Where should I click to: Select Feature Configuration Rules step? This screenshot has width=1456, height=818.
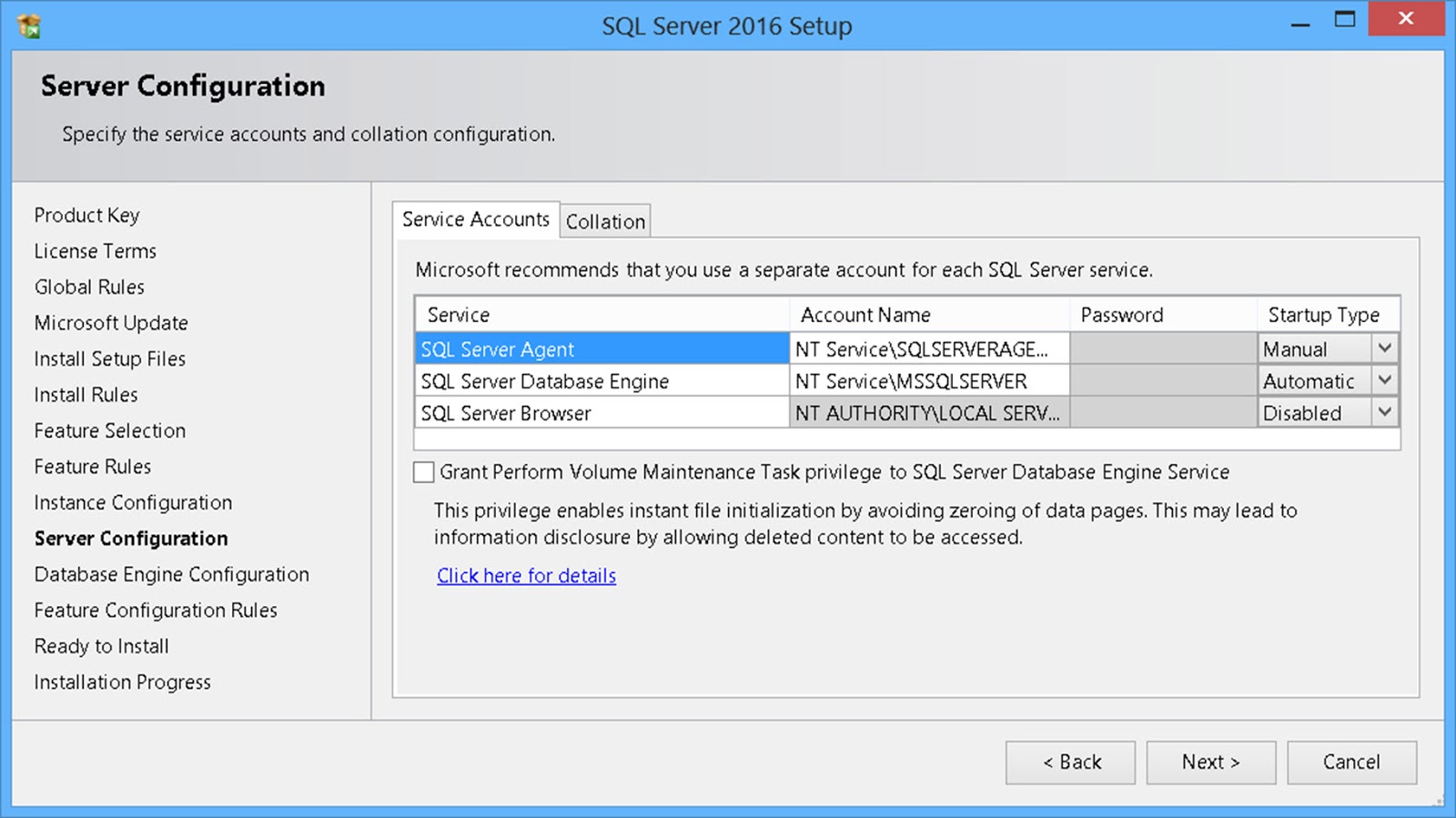(x=156, y=611)
